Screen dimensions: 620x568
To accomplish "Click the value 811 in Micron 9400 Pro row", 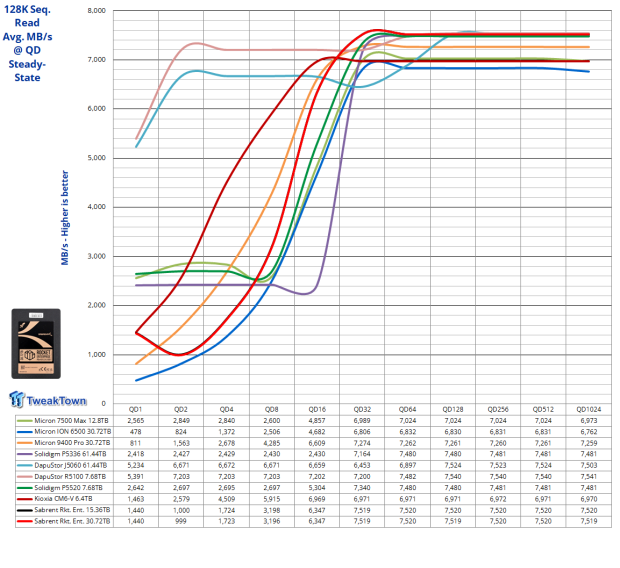I will [136, 443].
